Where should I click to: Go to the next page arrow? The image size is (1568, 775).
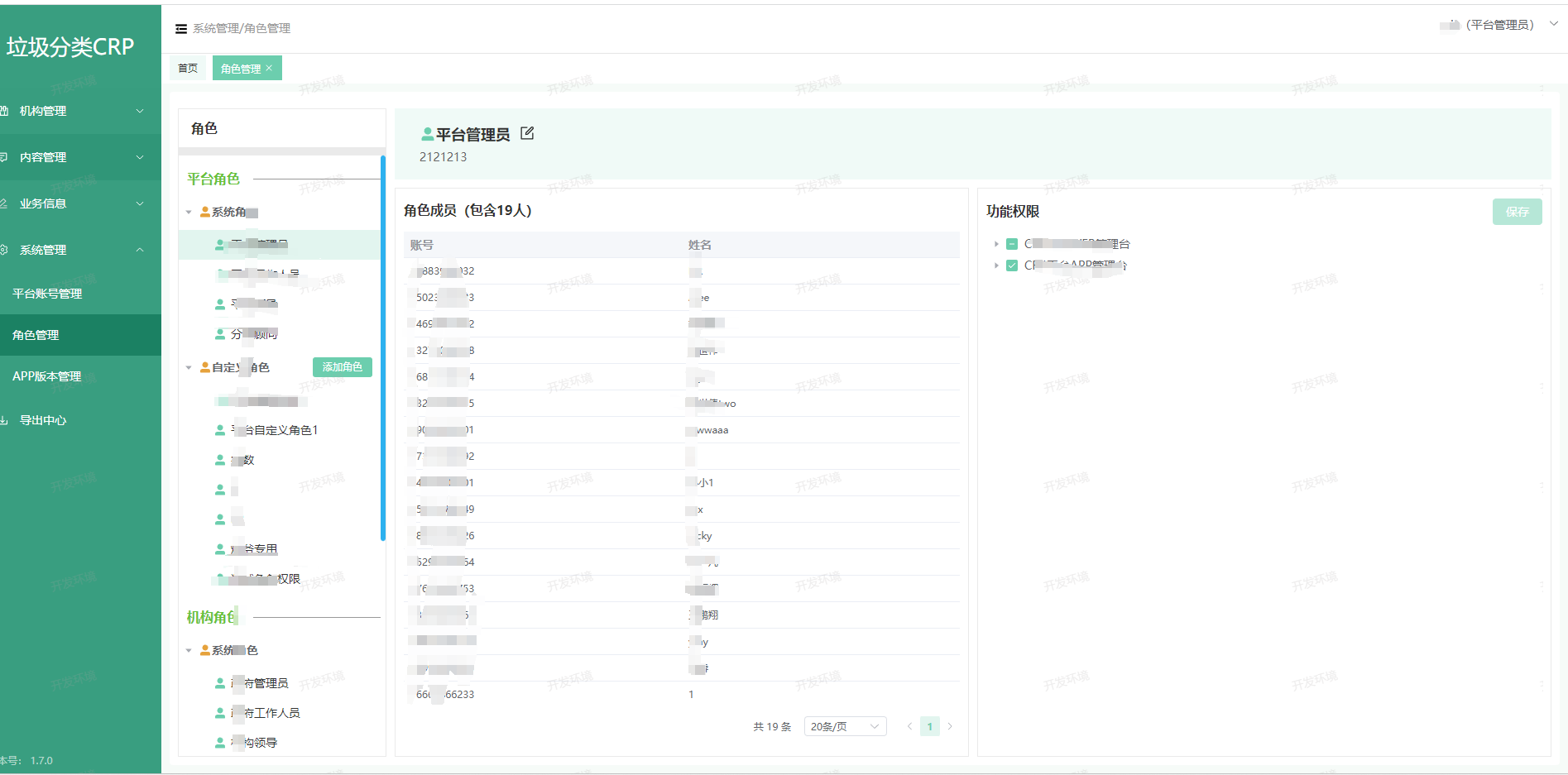click(950, 726)
